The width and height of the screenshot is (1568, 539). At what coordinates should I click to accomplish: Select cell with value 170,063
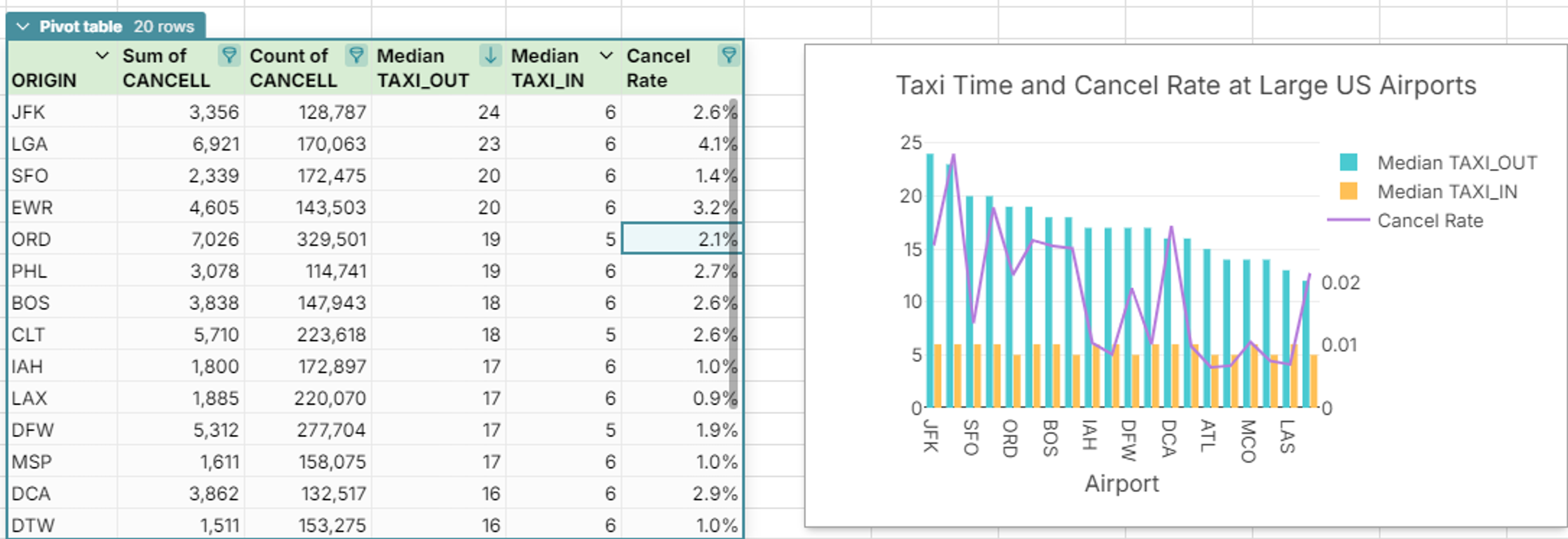coord(308,143)
